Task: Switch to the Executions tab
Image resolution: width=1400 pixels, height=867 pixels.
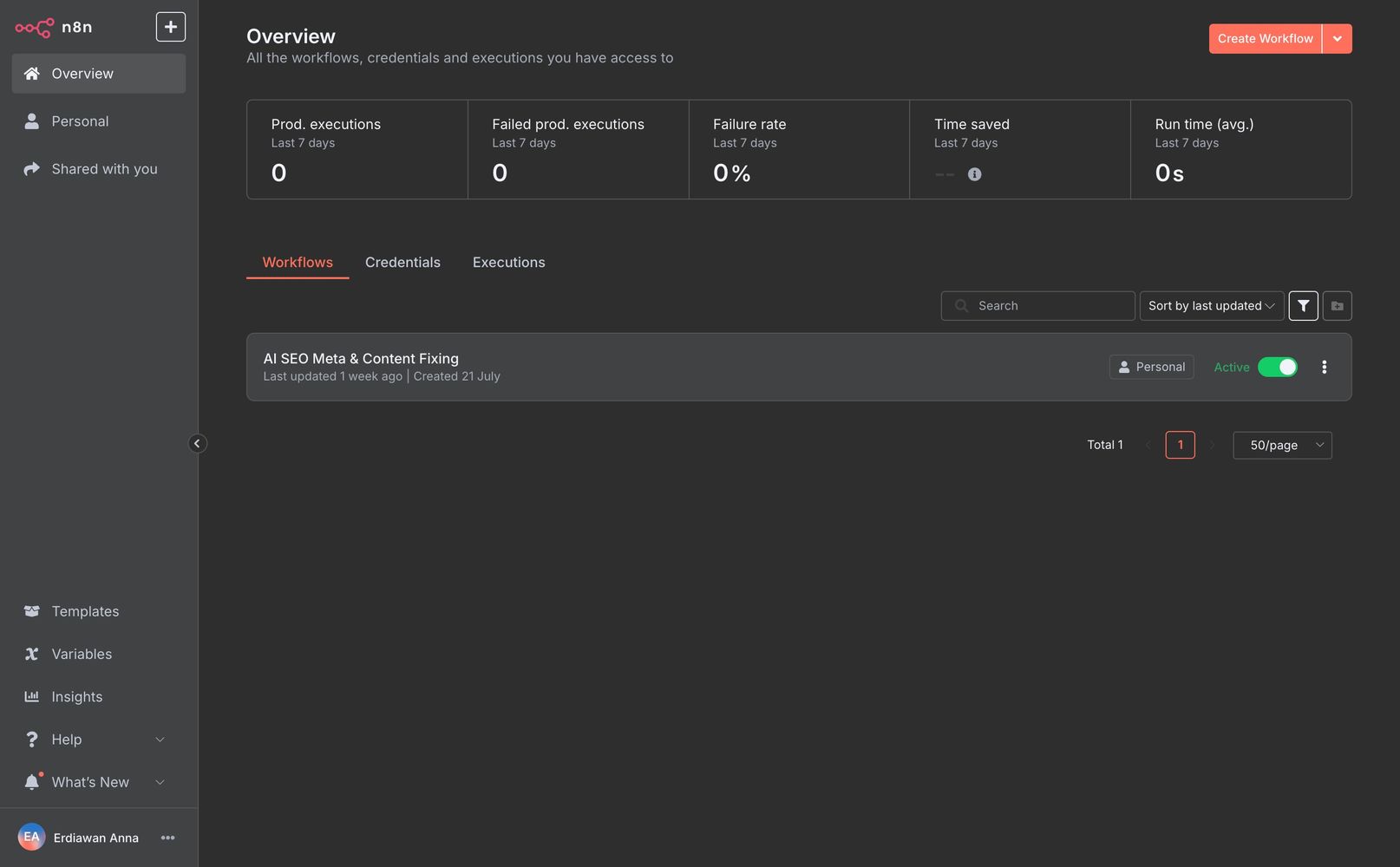Action: coord(508,263)
